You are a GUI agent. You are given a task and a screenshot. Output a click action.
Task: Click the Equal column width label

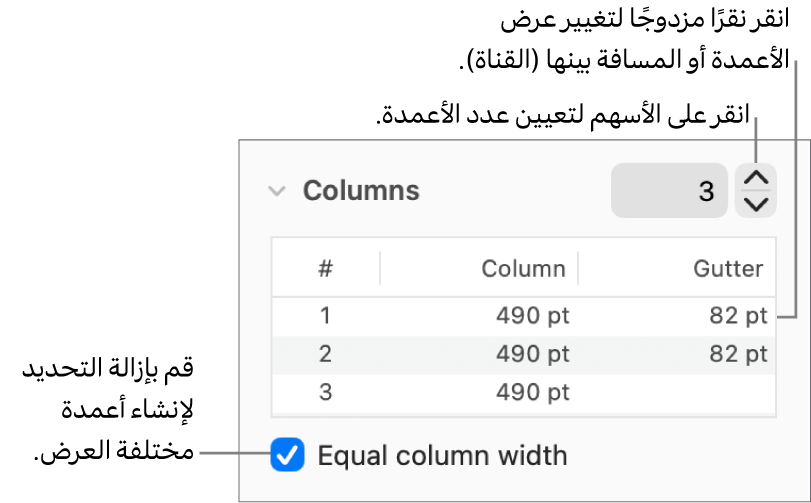(x=442, y=456)
